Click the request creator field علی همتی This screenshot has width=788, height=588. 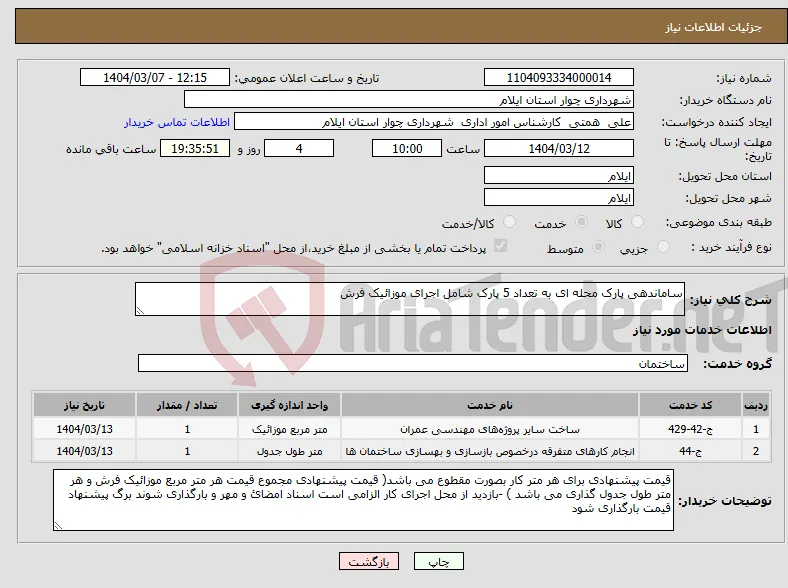click(434, 122)
